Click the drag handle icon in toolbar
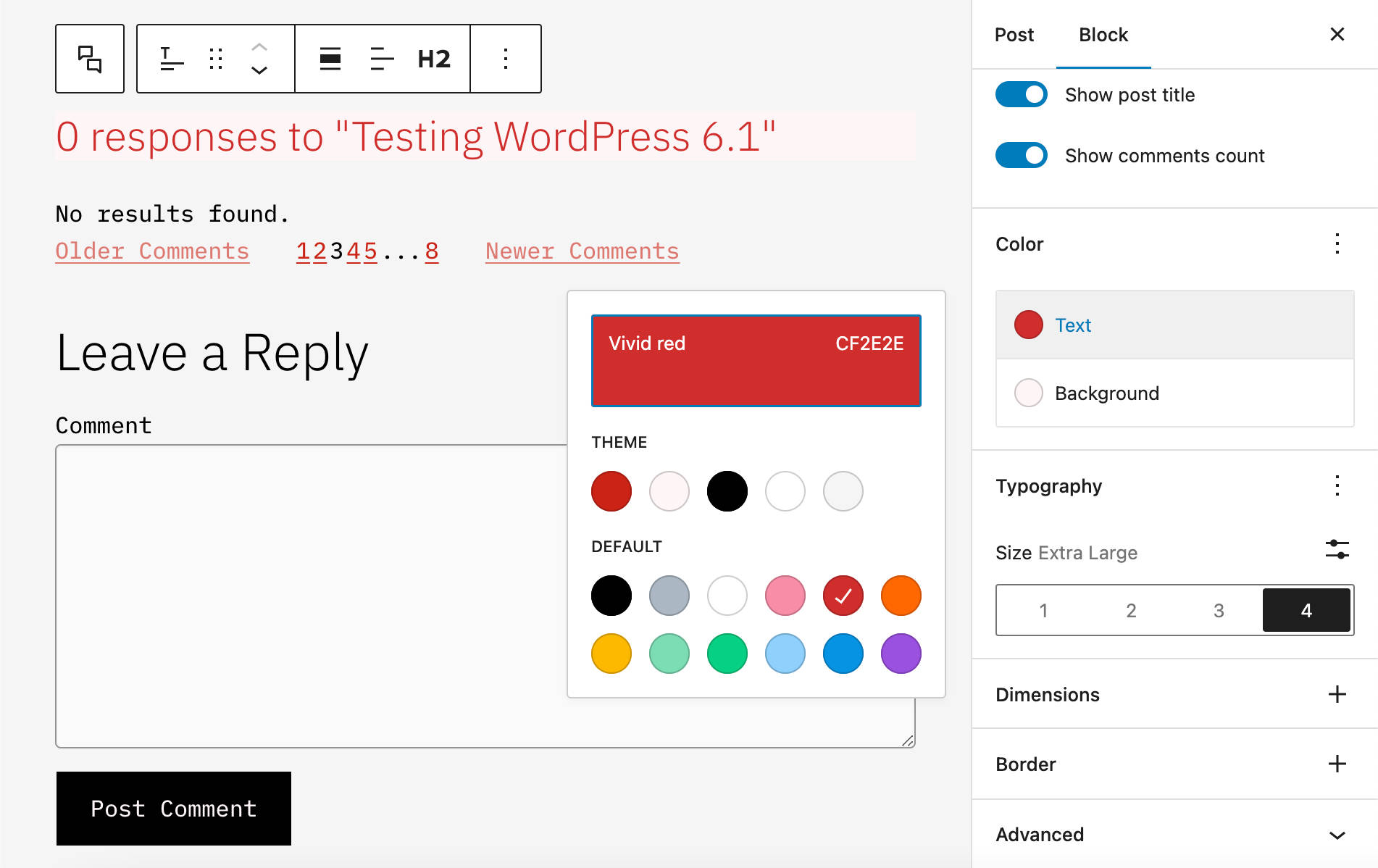This screenshot has height=868, width=1378. (x=216, y=59)
